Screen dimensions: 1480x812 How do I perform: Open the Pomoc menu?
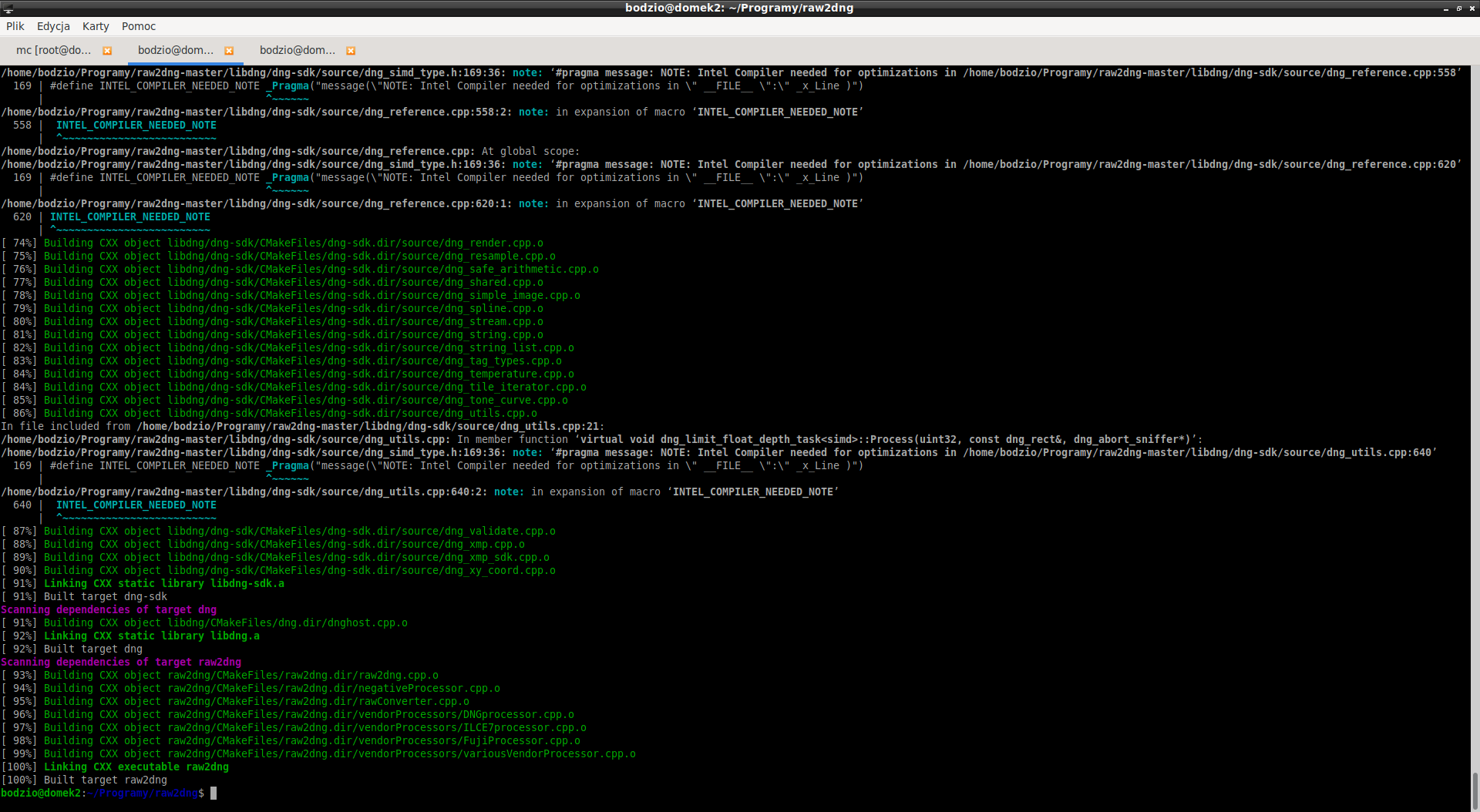point(139,26)
